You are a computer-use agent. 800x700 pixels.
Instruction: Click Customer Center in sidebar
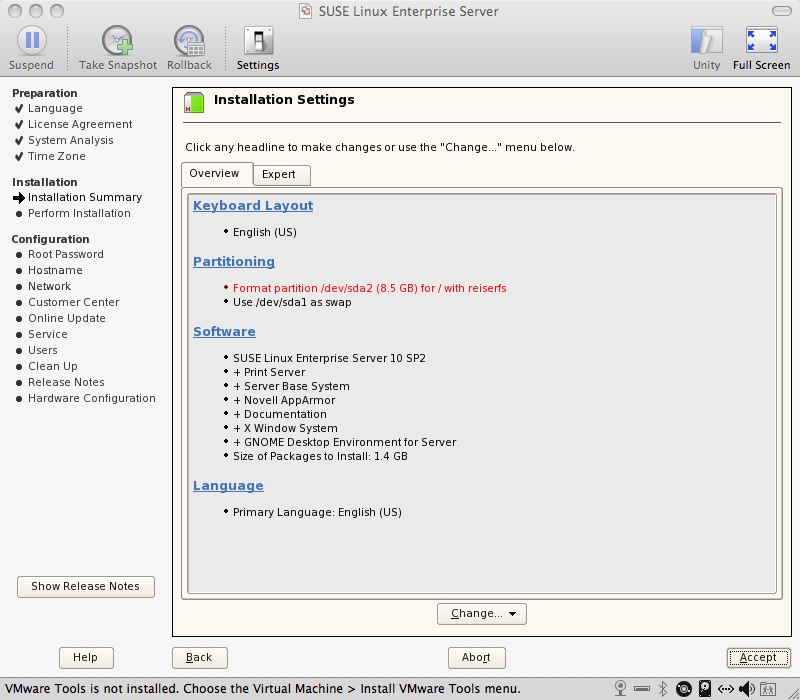tap(73, 302)
